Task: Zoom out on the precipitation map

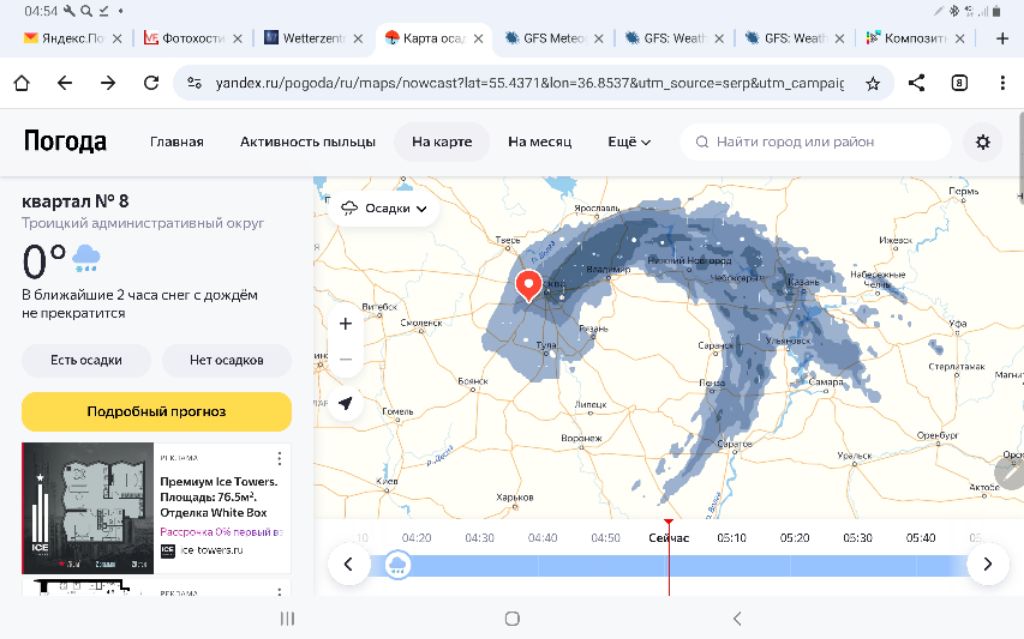Action: (x=345, y=359)
